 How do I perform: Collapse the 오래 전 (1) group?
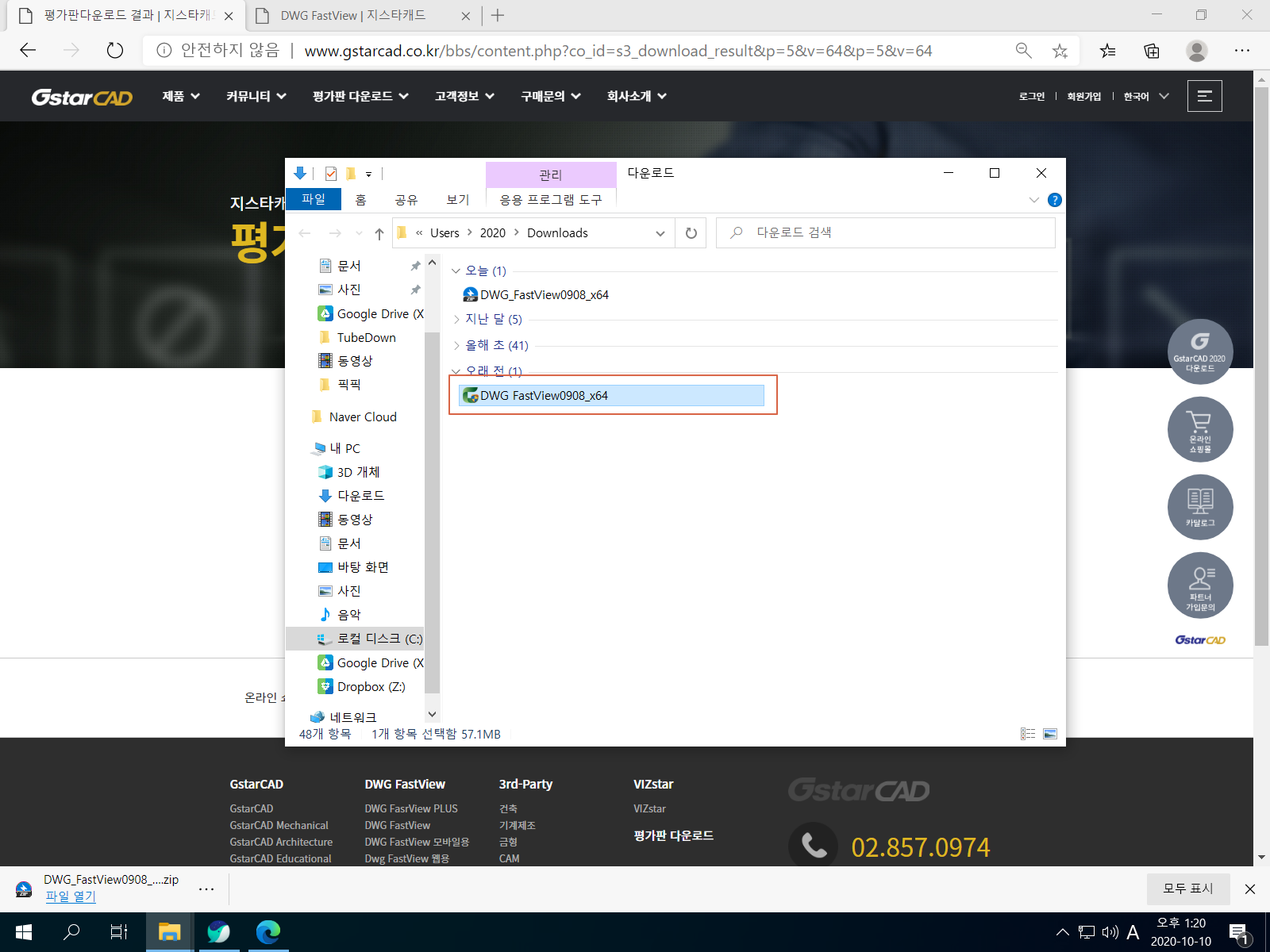click(456, 370)
